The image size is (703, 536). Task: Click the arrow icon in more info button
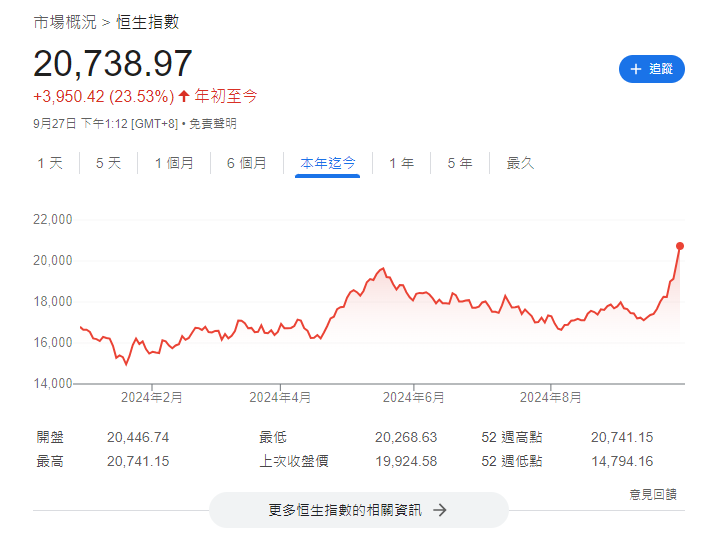(439, 510)
